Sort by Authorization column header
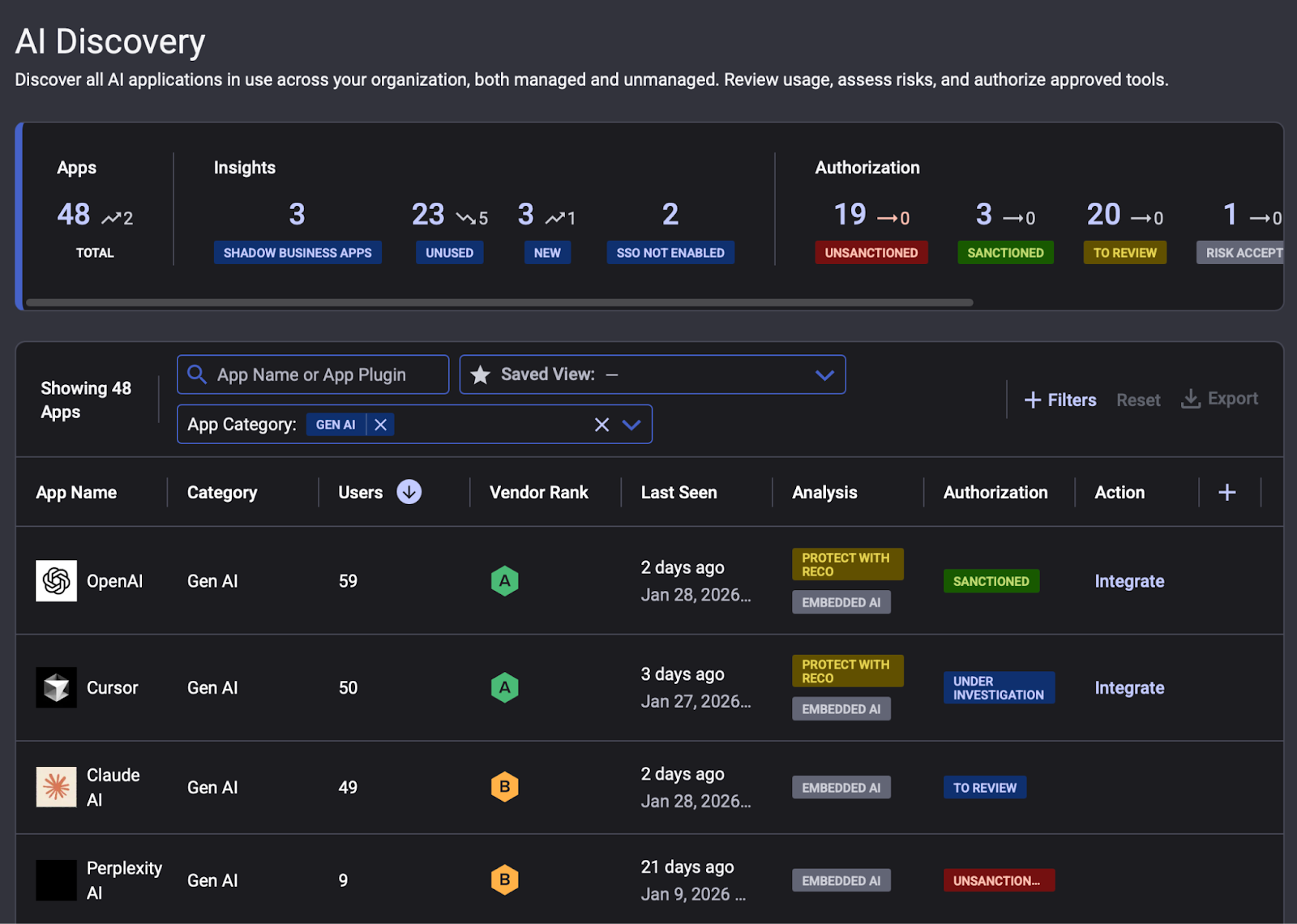This screenshot has width=1297, height=924. tap(995, 493)
